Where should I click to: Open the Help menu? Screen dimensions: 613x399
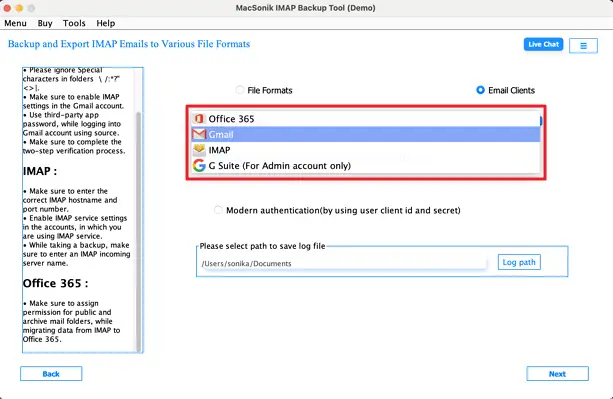click(x=106, y=23)
